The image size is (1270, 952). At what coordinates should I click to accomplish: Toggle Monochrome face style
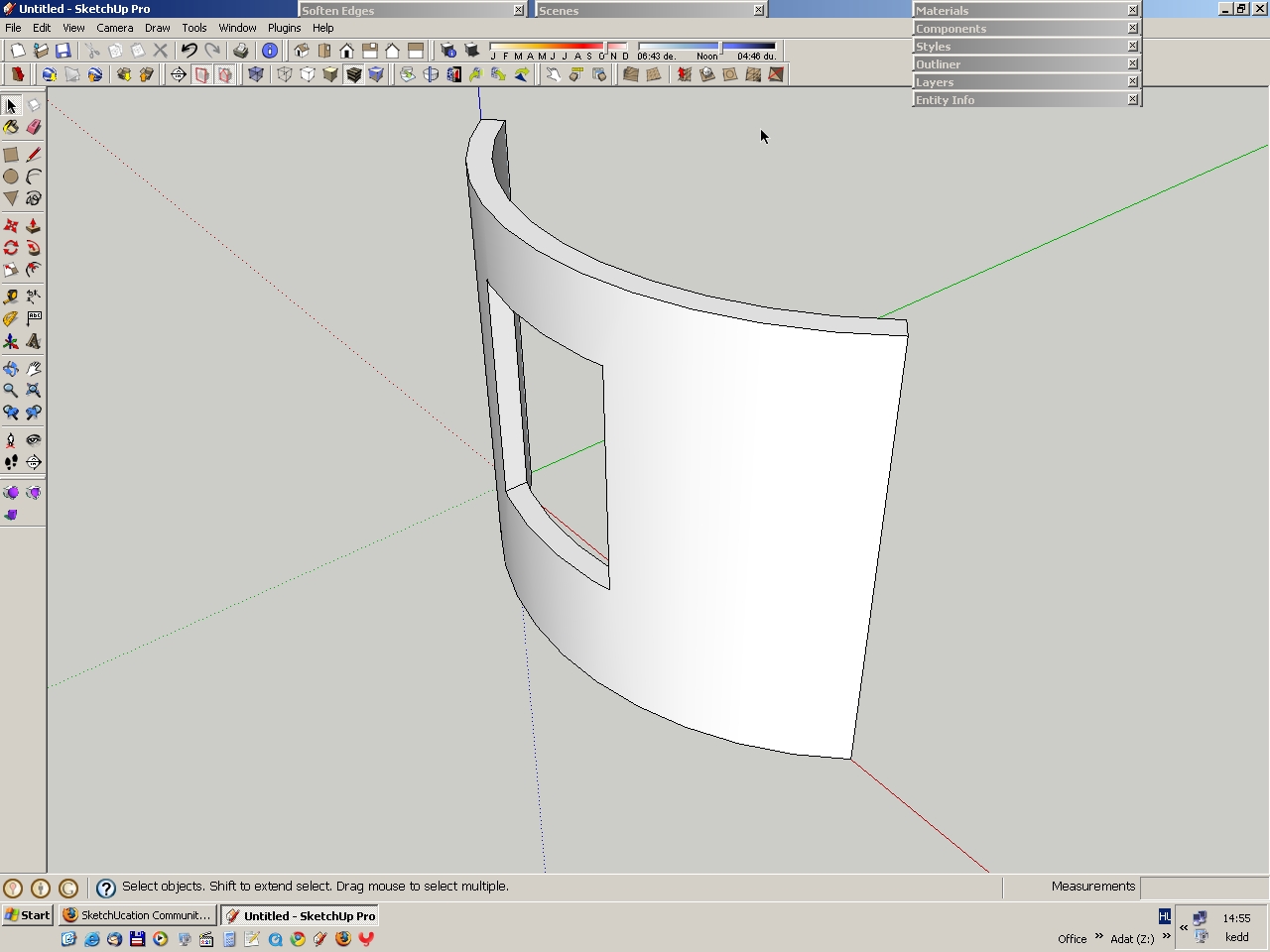click(x=376, y=74)
